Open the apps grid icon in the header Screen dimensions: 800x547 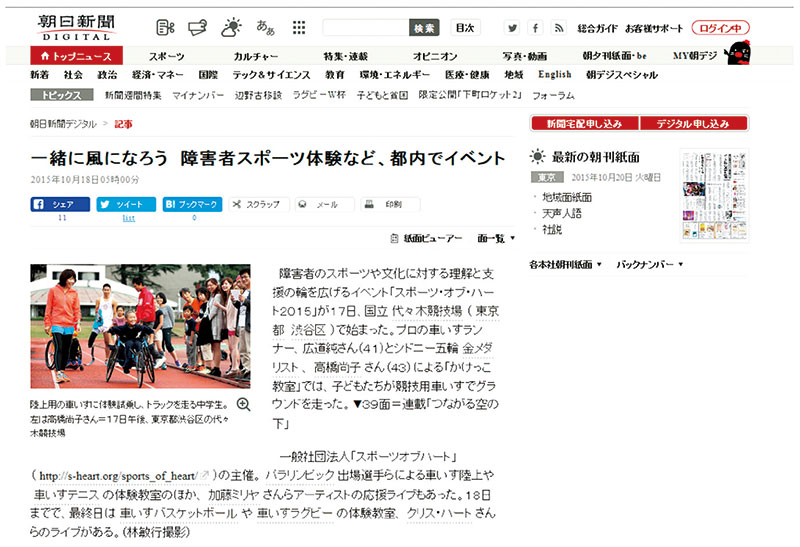tap(299, 27)
